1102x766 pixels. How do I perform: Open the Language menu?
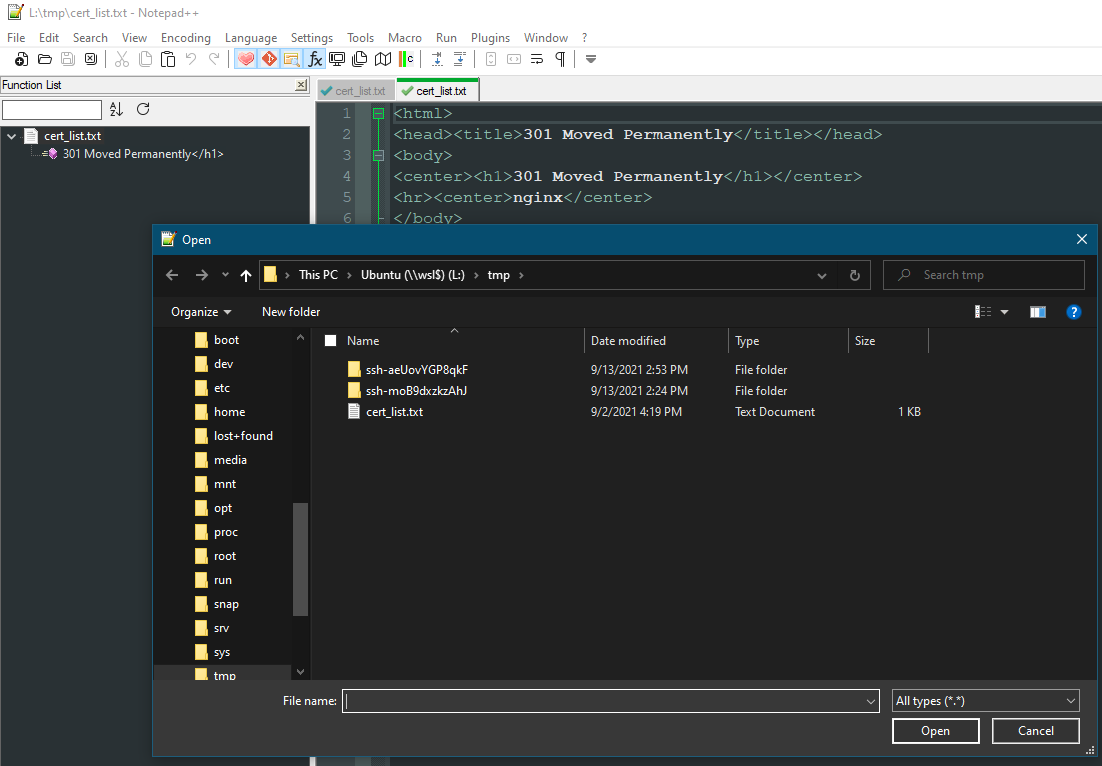pyautogui.click(x=251, y=38)
